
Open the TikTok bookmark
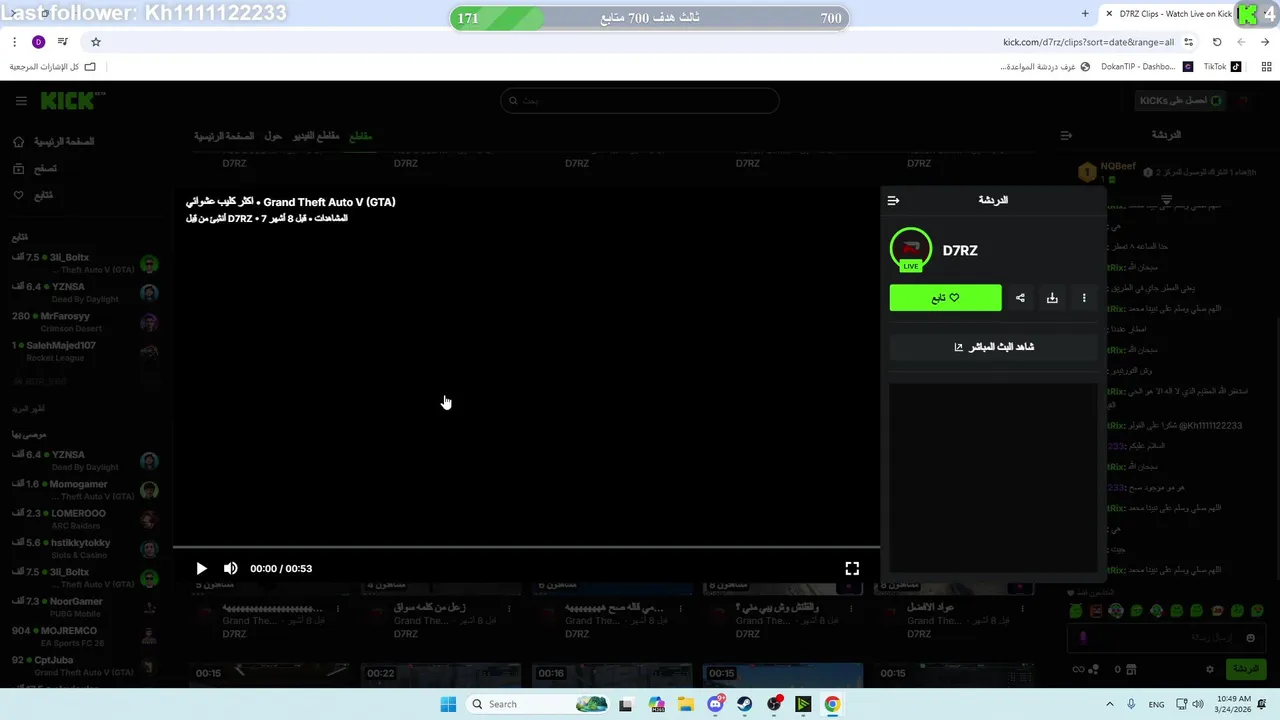pyautogui.click(x=1222, y=67)
